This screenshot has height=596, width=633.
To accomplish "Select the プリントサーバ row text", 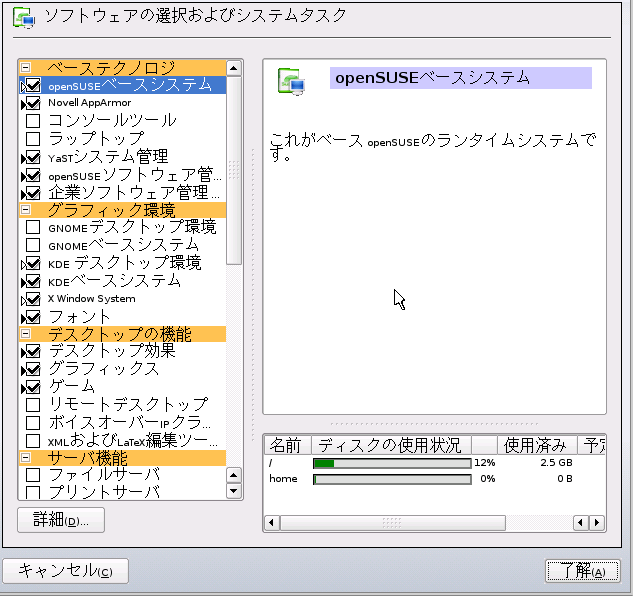I will 105,491.
